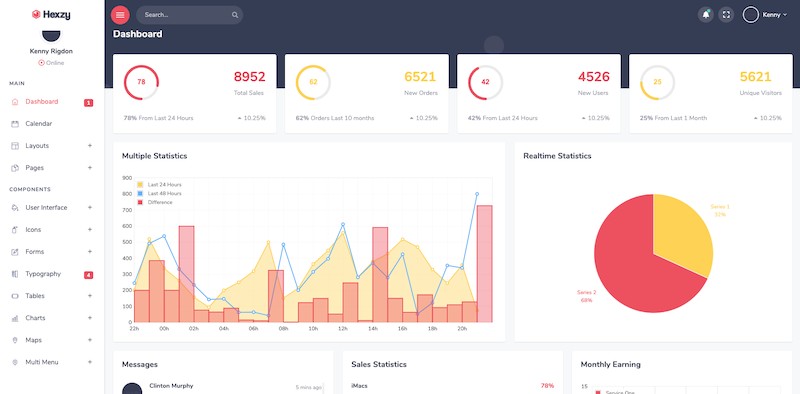Expand the Pages submenu plus
The height and width of the screenshot is (394, 800).
point(90,167)
